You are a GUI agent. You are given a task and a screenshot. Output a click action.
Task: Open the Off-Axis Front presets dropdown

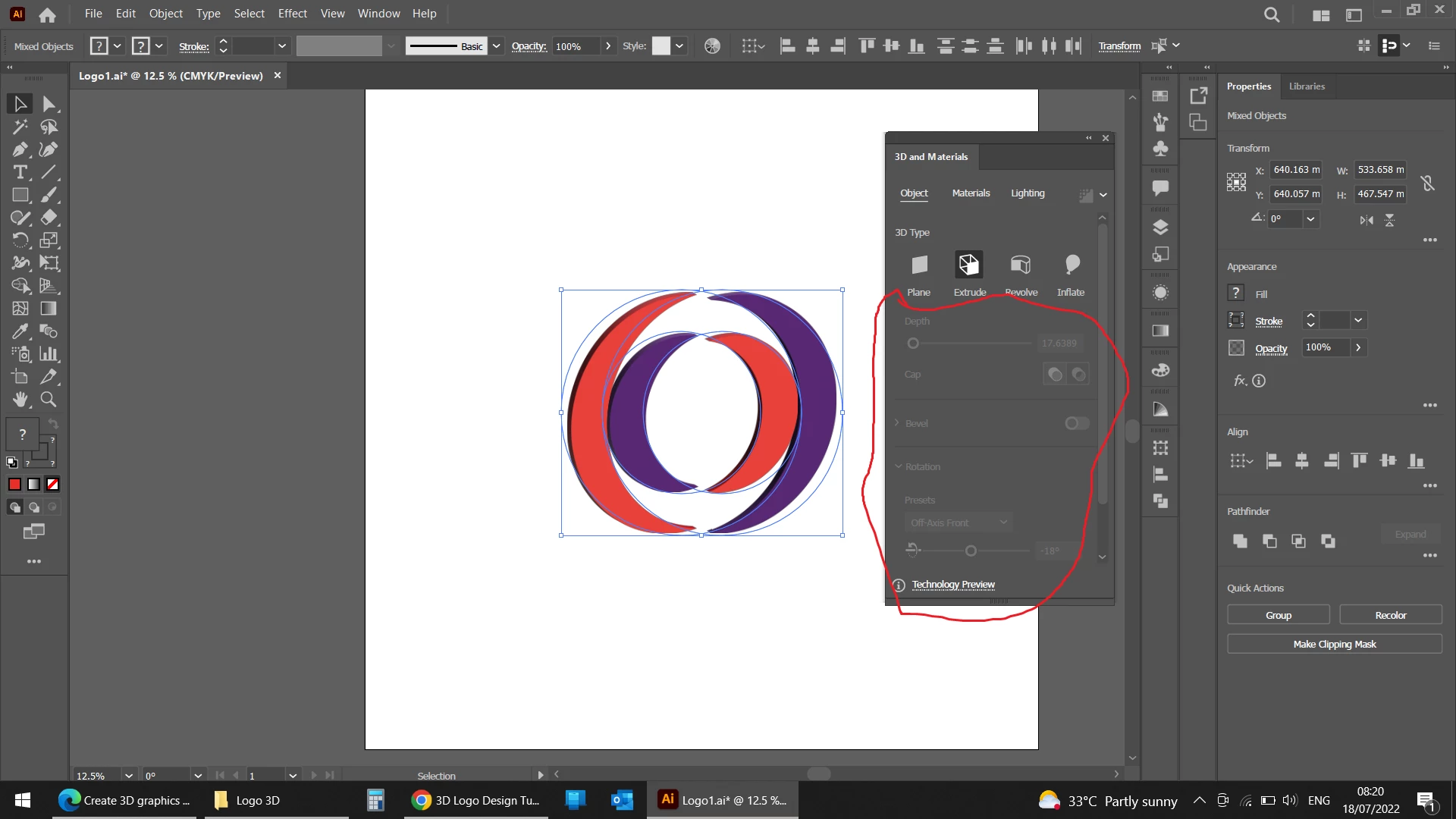point(959,522)
